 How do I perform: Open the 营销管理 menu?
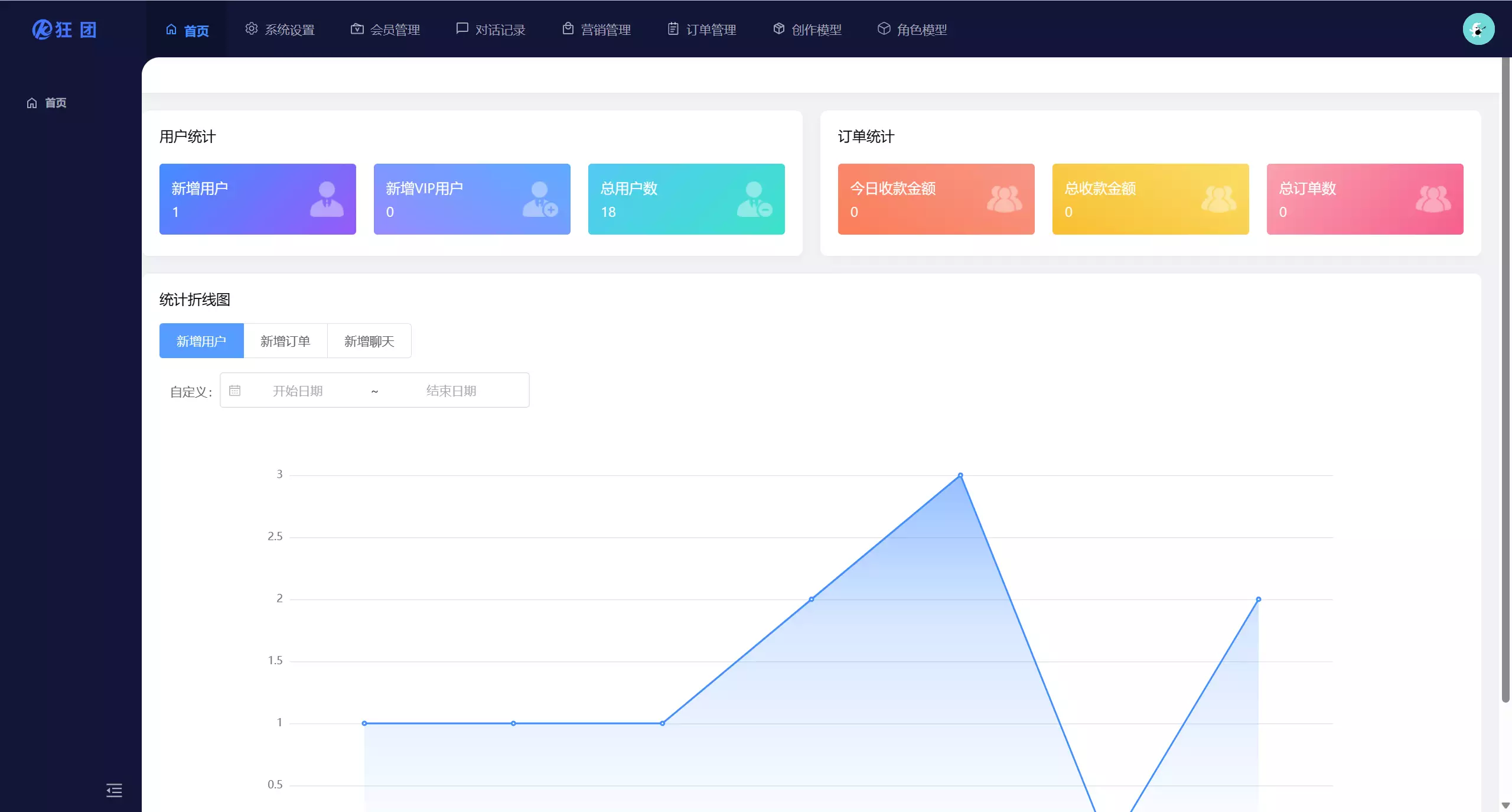pyautogui.click(x=597, y=29)
